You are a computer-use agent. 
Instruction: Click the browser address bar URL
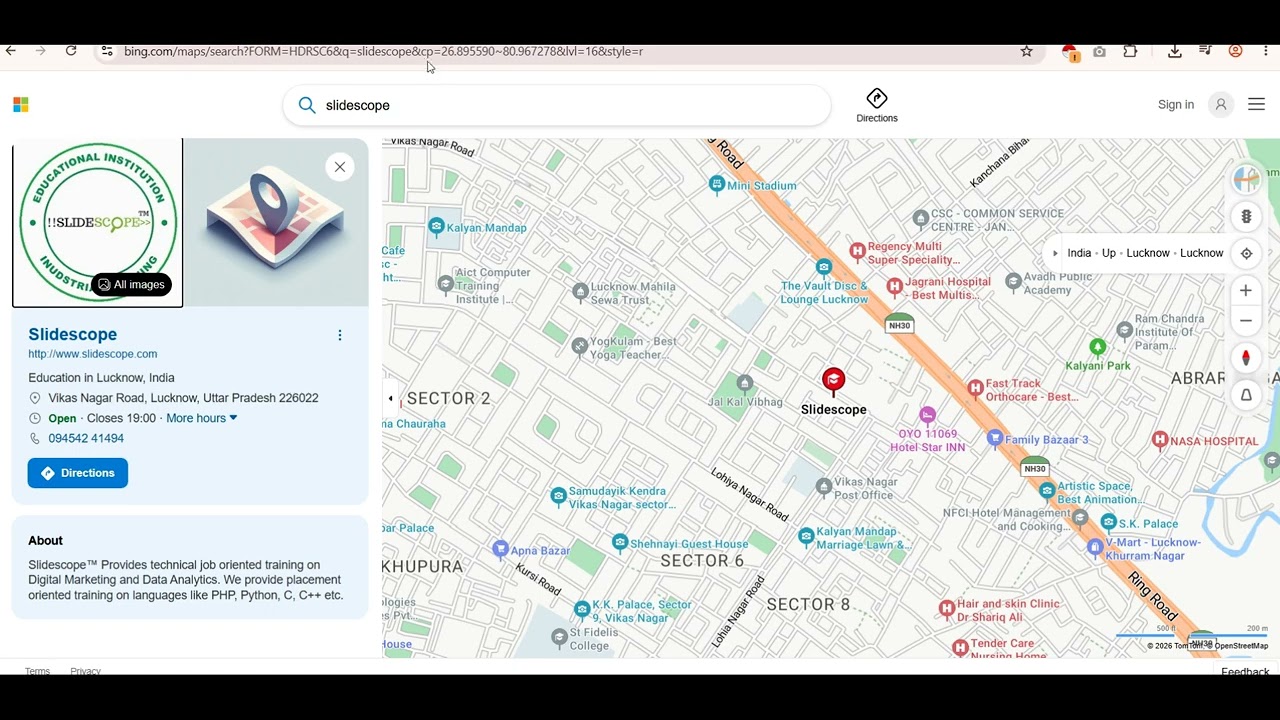[x=383, y=51]
